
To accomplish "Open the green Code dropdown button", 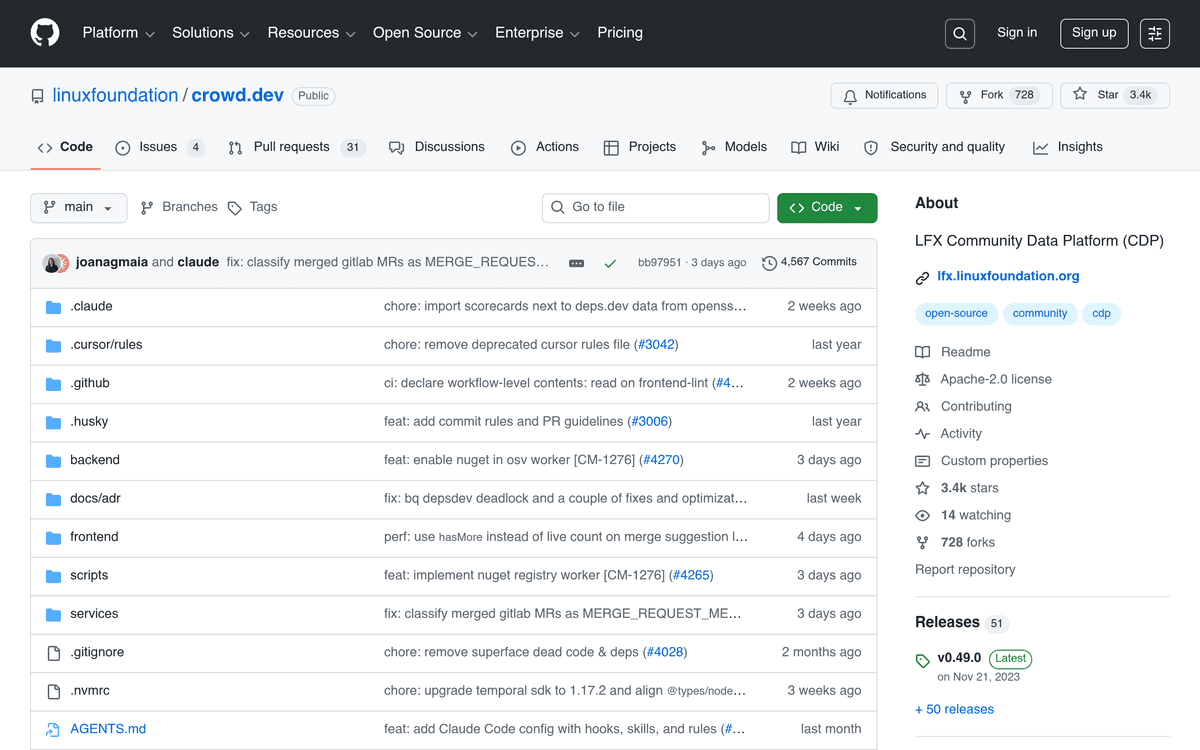I will click(x=827, y=207).
